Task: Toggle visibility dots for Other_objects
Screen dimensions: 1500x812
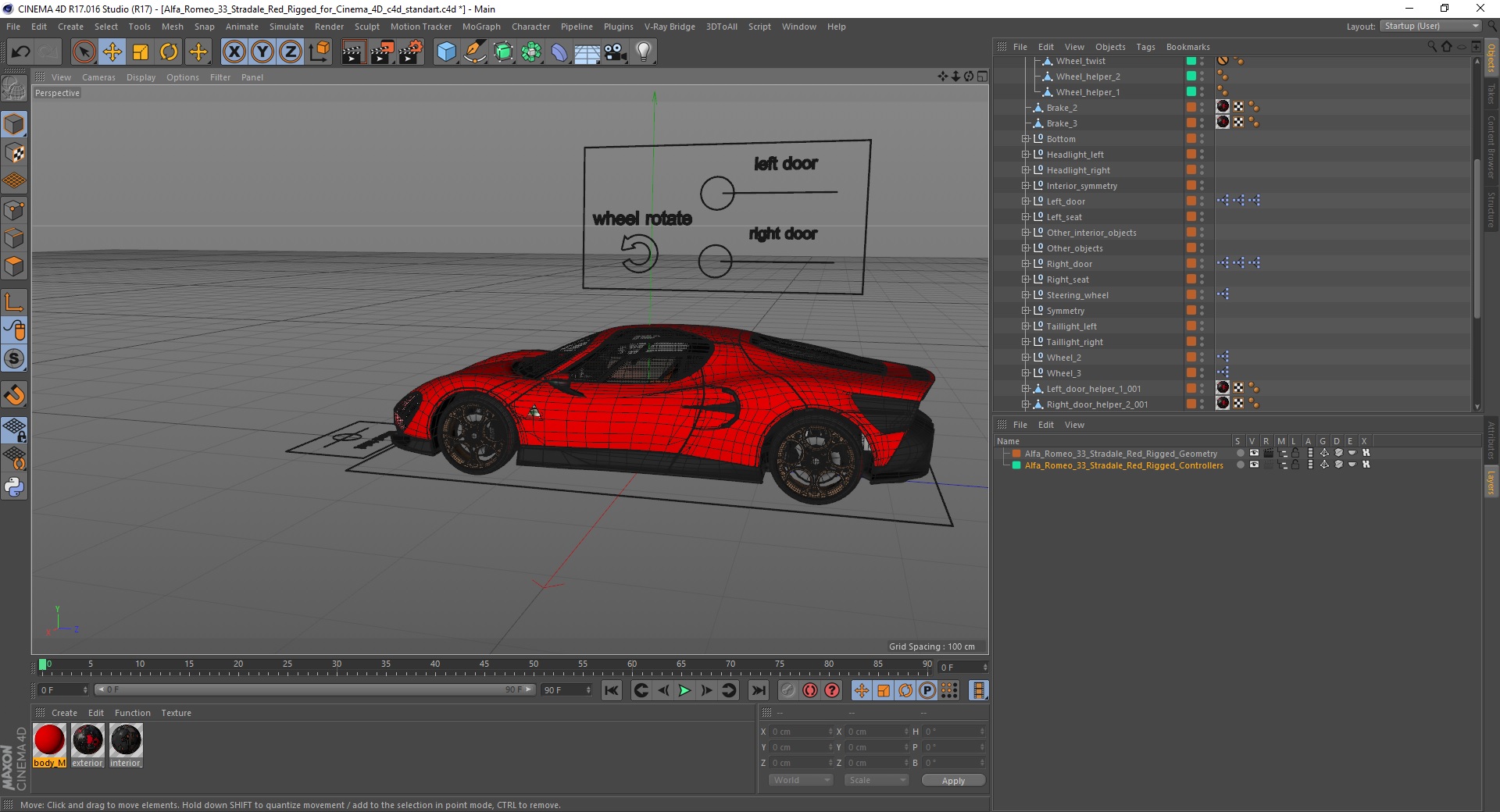Action: [x=1202, y=248]
